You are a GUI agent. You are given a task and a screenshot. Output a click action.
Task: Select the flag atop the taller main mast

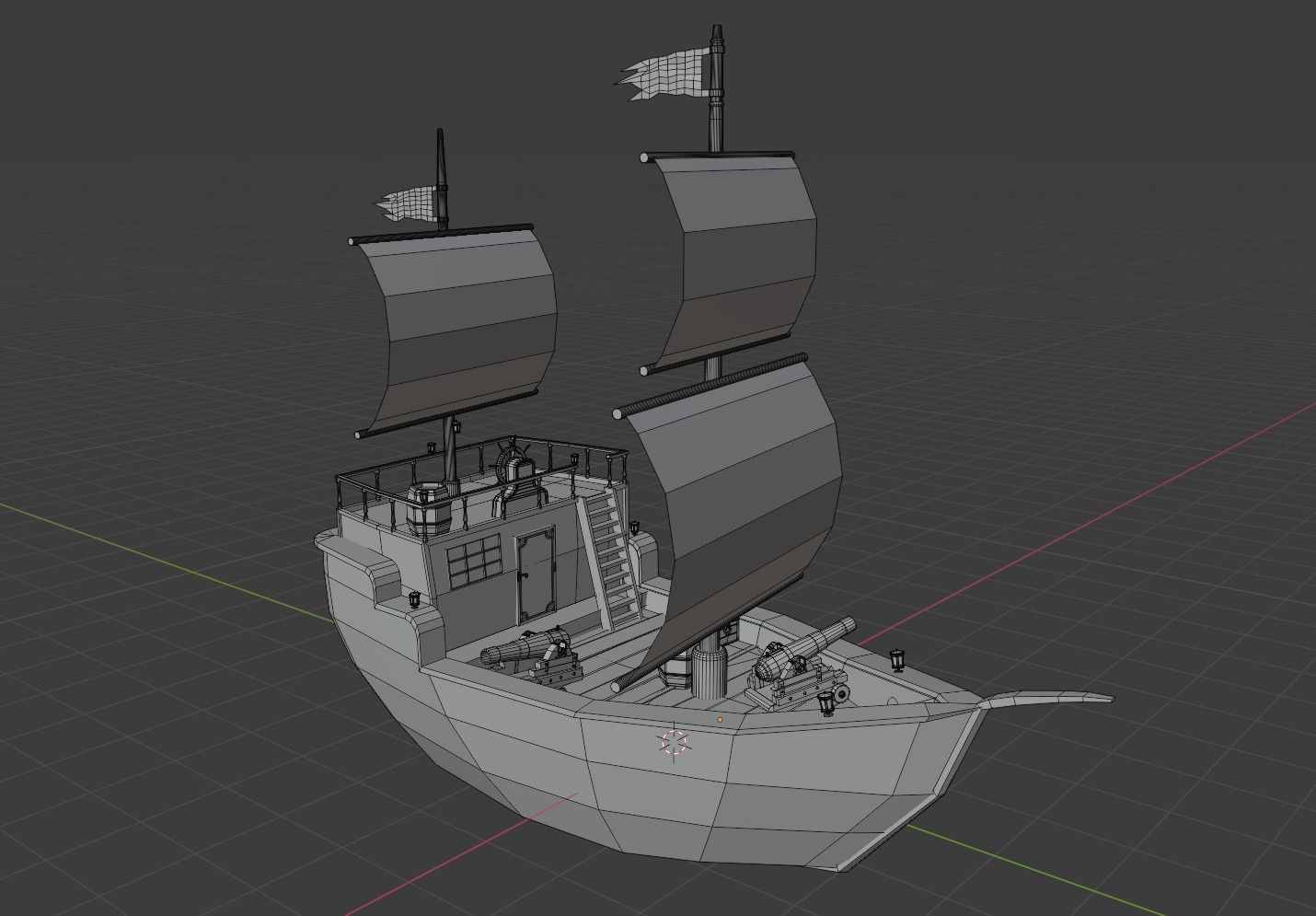(665, 73)
